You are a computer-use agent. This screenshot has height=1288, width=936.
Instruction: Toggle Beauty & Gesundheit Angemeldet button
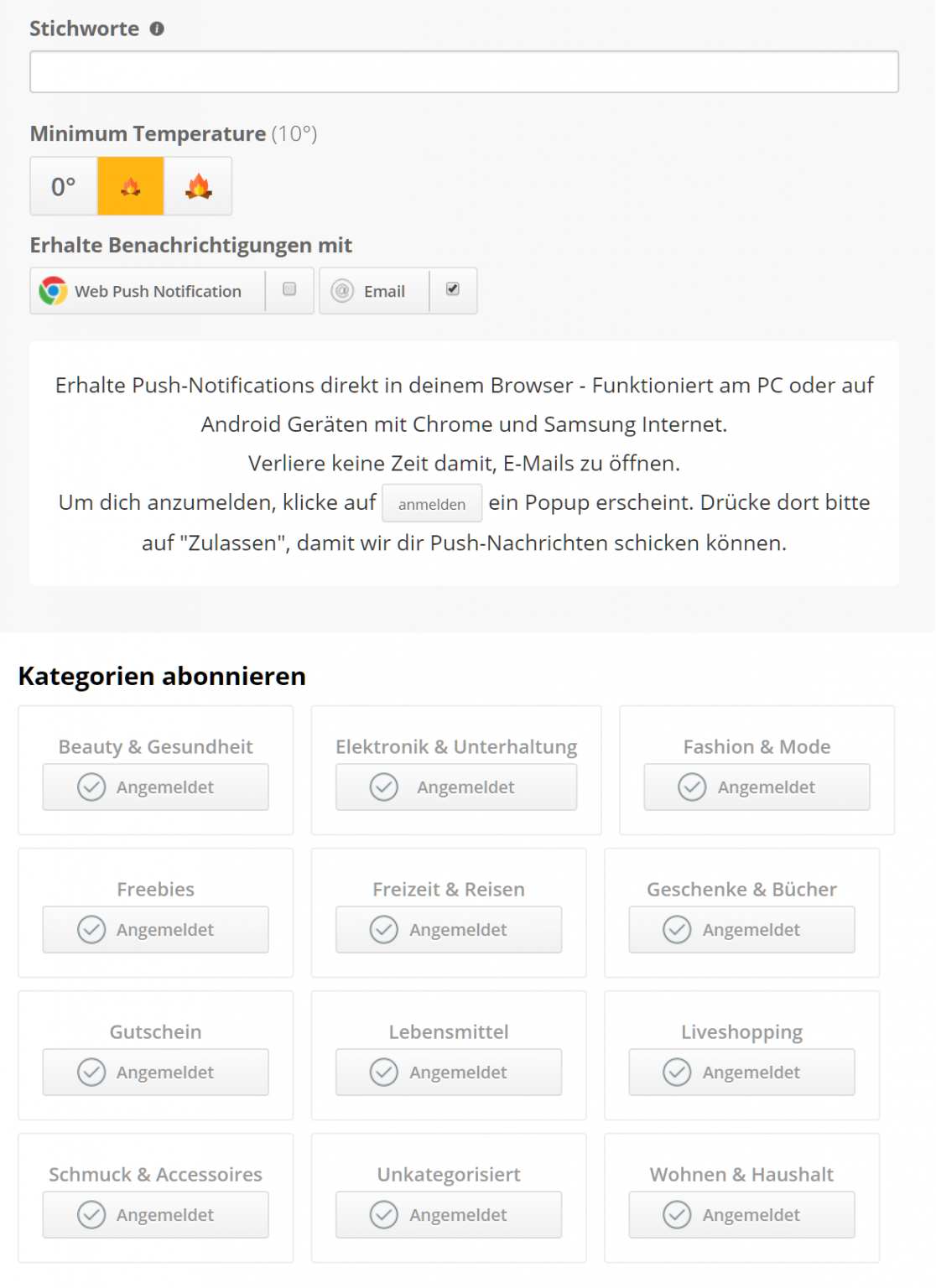[156, 787]
